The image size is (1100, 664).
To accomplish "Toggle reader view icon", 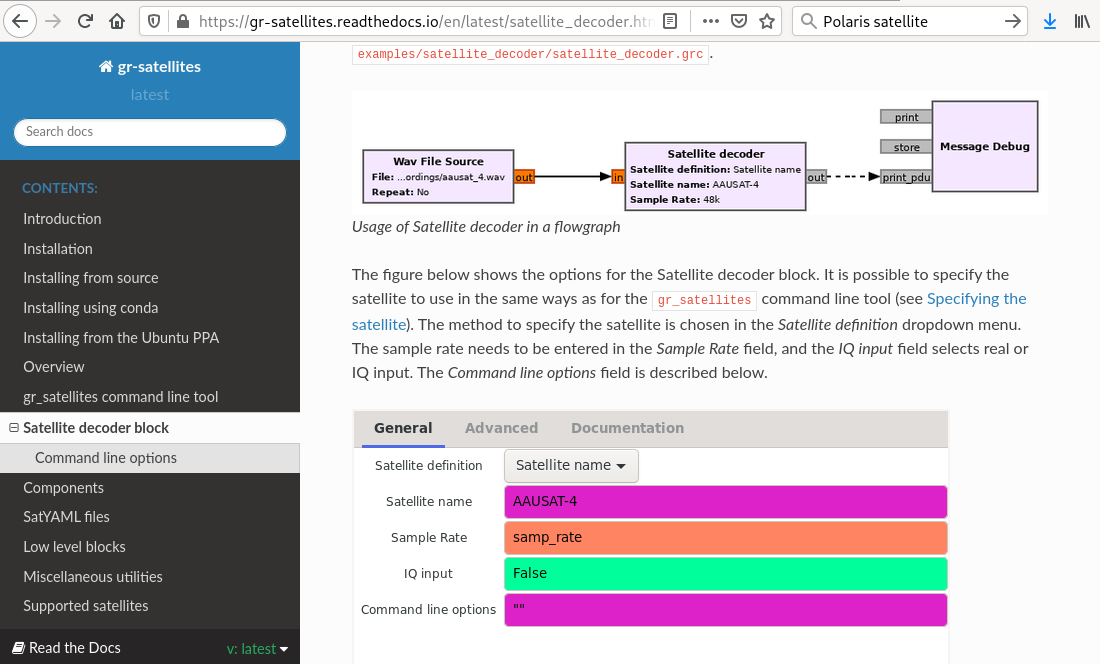I will 670,22.
